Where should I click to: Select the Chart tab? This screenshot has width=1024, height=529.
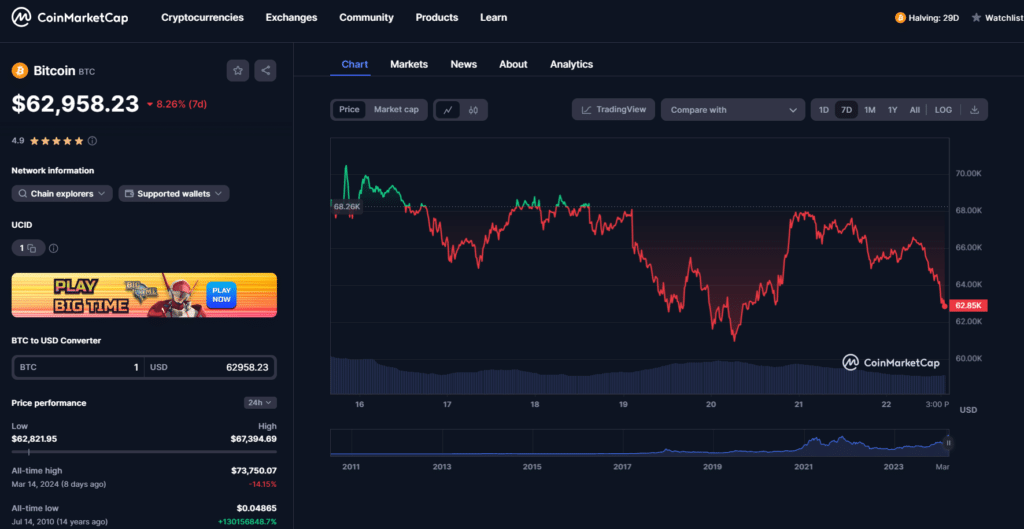[x=355, y=64]
